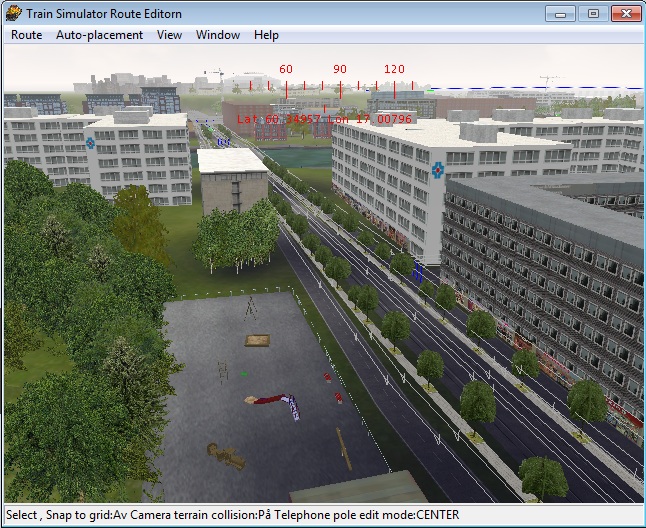Click the compass marker labeled 120
The width and height of the screenshot is (646, 528).
coord(394,70)
